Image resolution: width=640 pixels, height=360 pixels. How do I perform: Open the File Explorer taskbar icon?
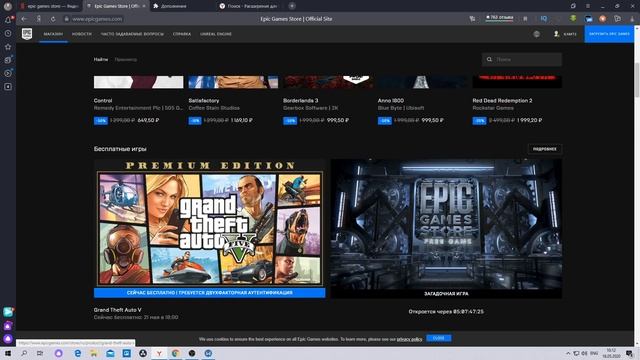[94, 353]
